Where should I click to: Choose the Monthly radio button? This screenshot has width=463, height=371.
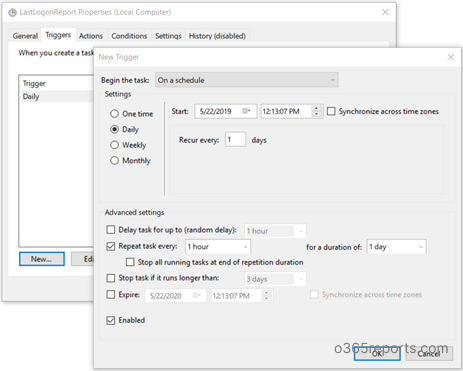[x=114, y=160]
